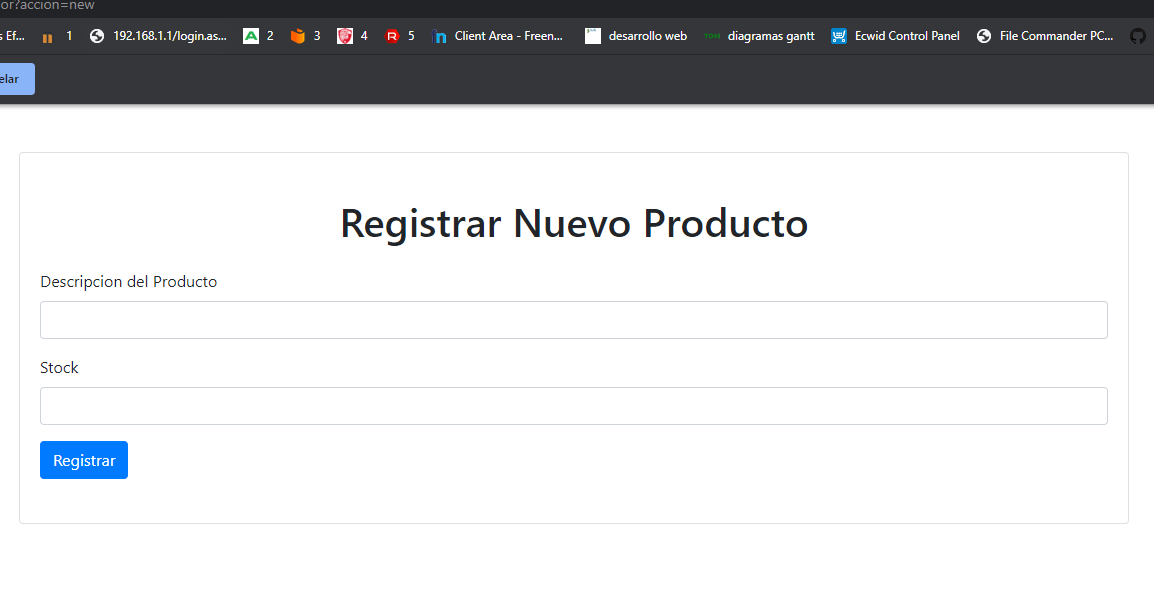Viewport: 1154px width, 614px height.
Task: Open the desarrollo web bookmark
Action: [x=648, y=35]
